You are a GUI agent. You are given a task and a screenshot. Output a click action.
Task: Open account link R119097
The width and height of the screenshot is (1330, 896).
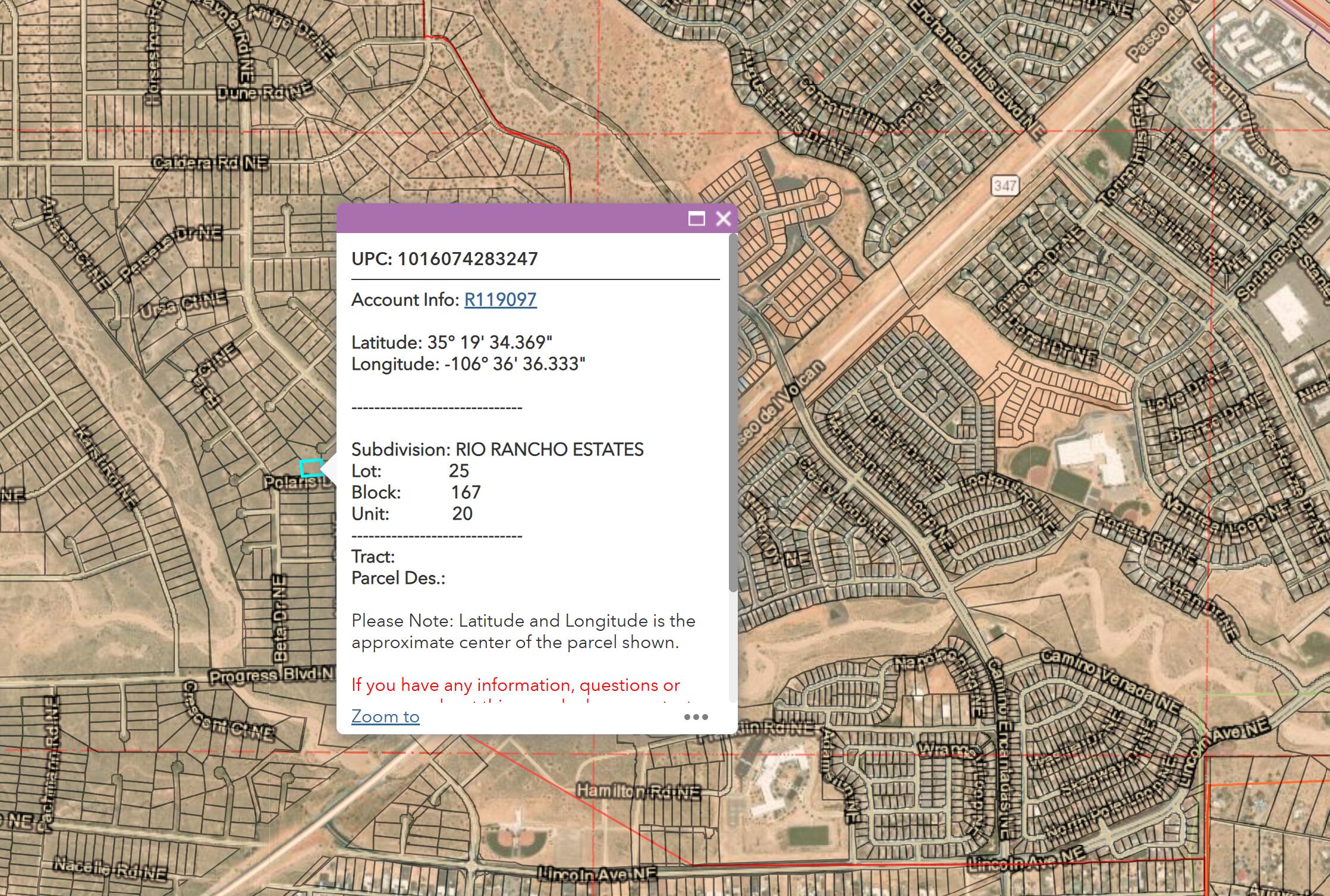(x=500, y=300)
